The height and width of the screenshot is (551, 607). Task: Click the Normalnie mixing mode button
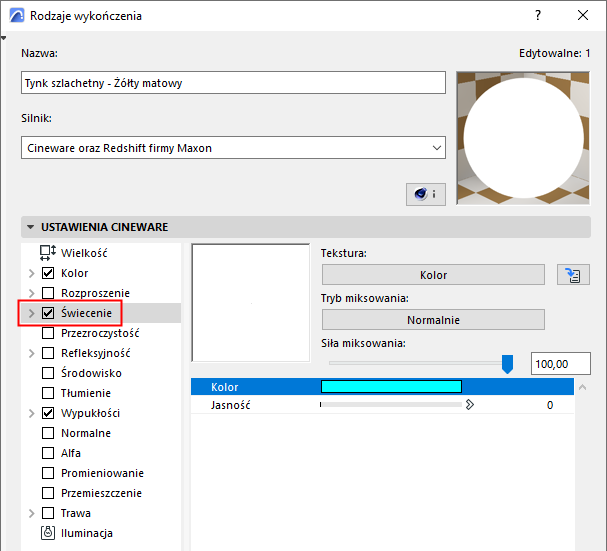[x=433, y=320]
